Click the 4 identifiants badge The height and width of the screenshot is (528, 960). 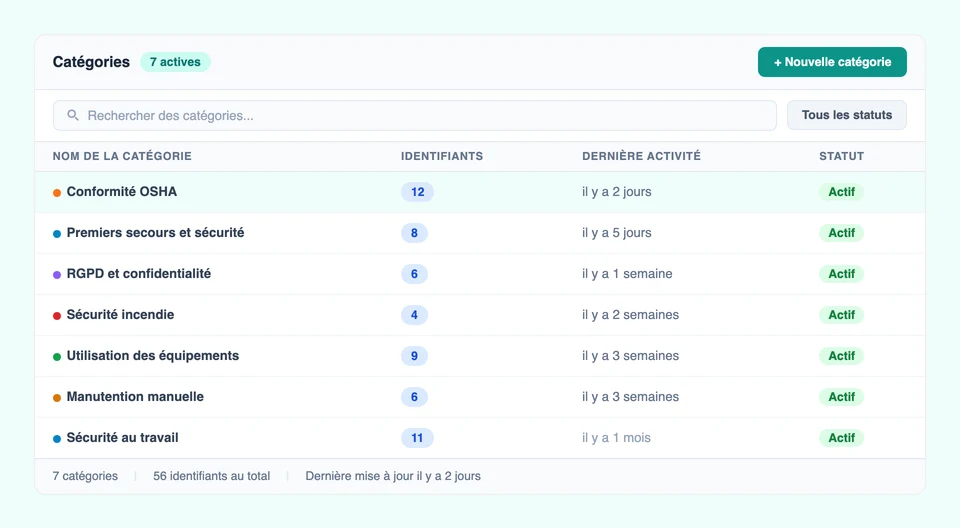(414, 315)
